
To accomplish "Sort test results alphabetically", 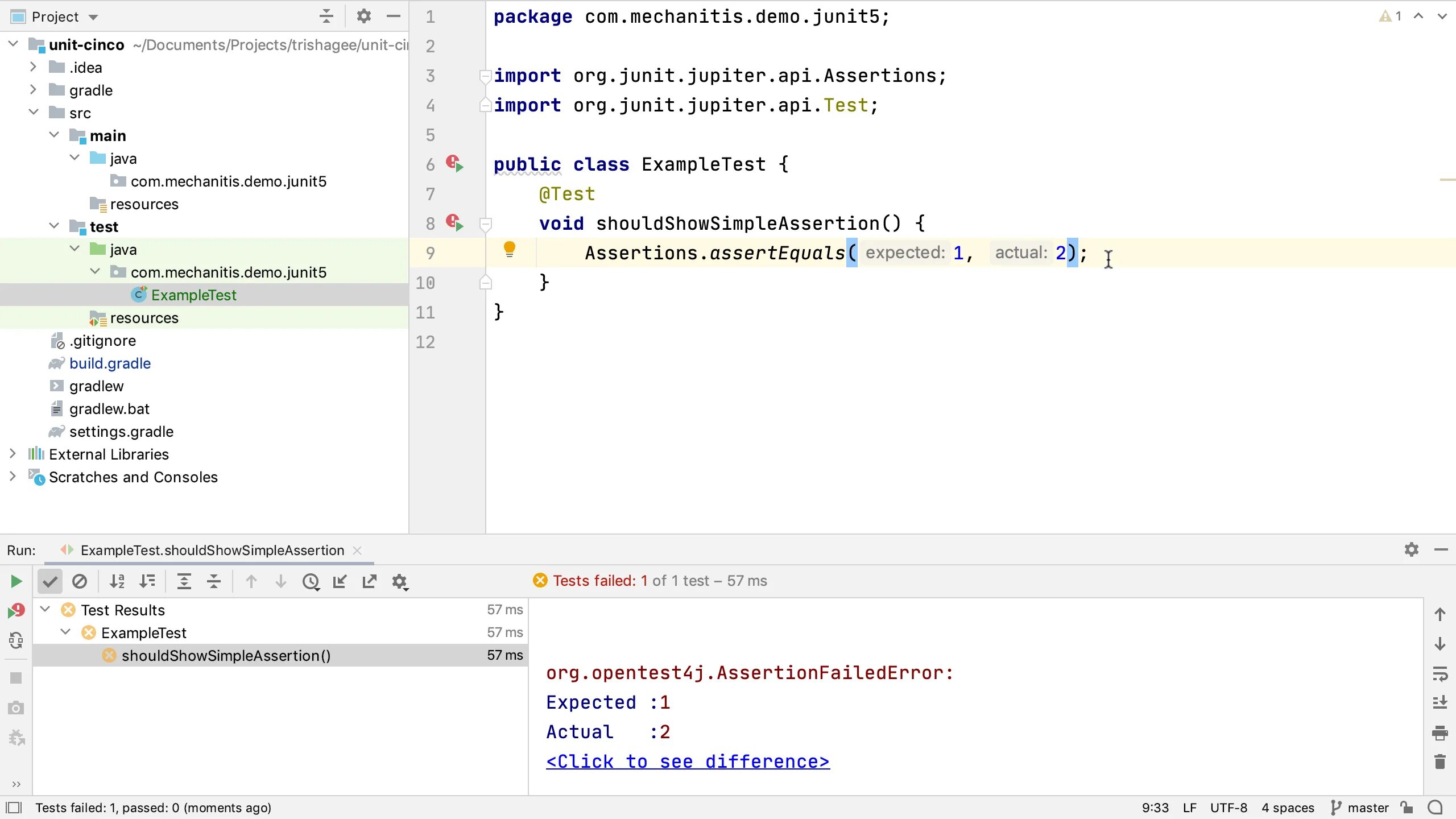I will tap(117, 581).
